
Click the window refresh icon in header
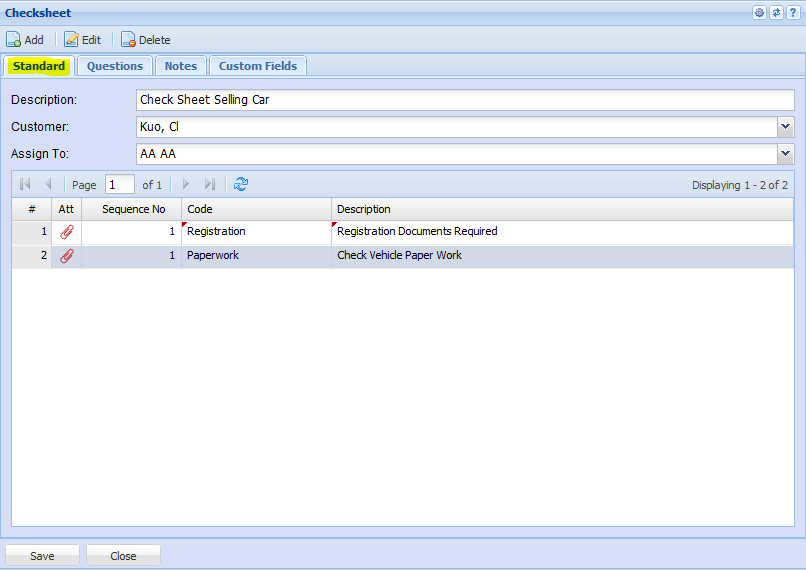776,13
